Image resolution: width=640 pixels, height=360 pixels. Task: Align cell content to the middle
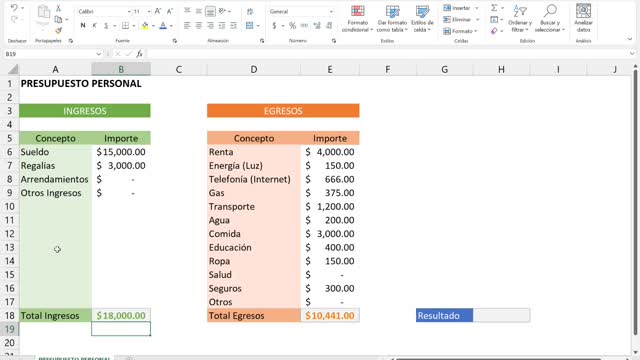198,11
